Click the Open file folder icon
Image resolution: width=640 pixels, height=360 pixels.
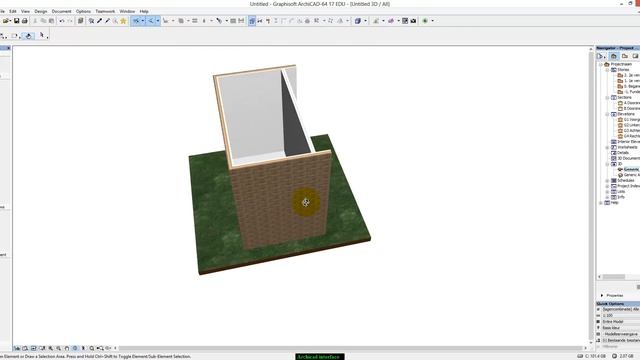[x=7, y=21]
